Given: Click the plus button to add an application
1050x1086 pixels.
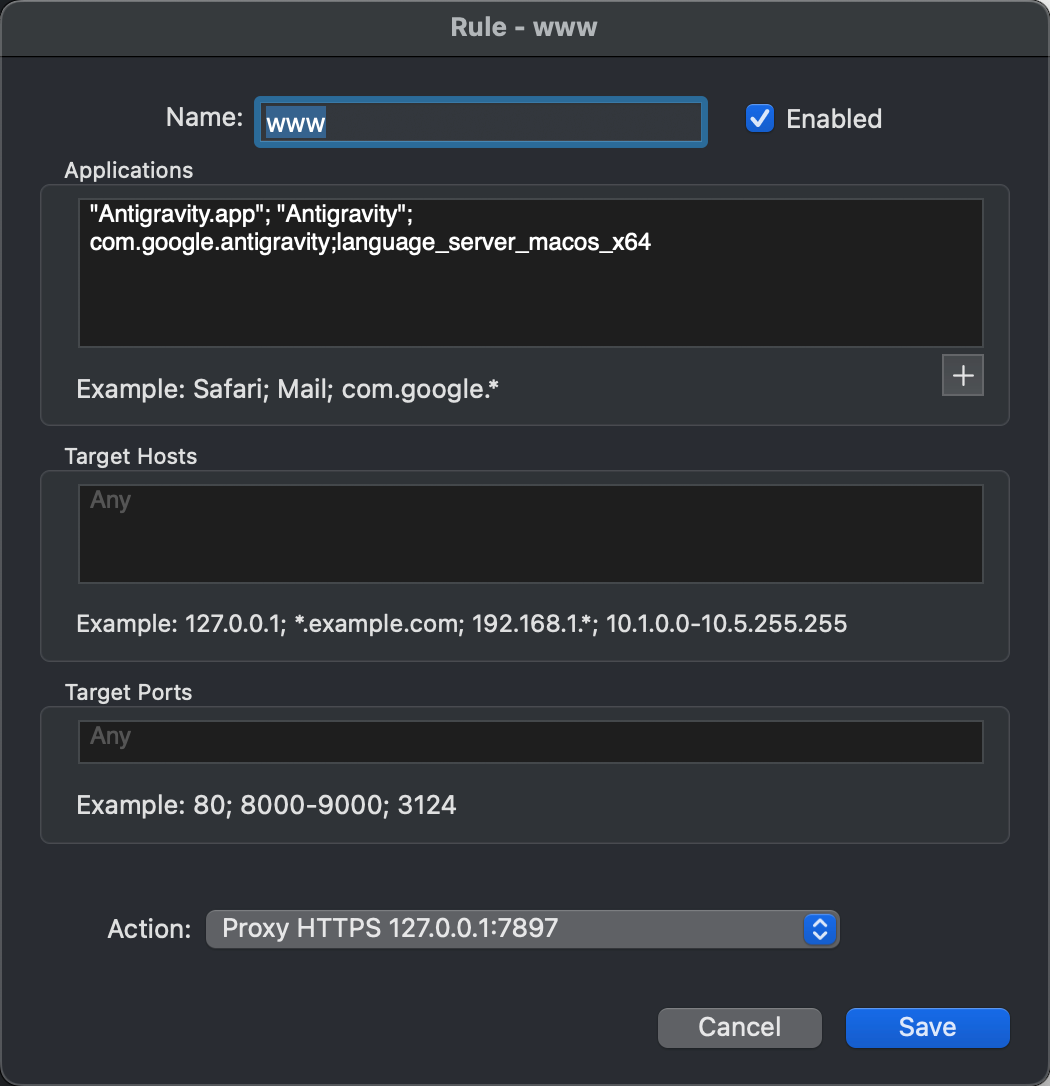Looking at the screenshot, I should click(963, 375).
